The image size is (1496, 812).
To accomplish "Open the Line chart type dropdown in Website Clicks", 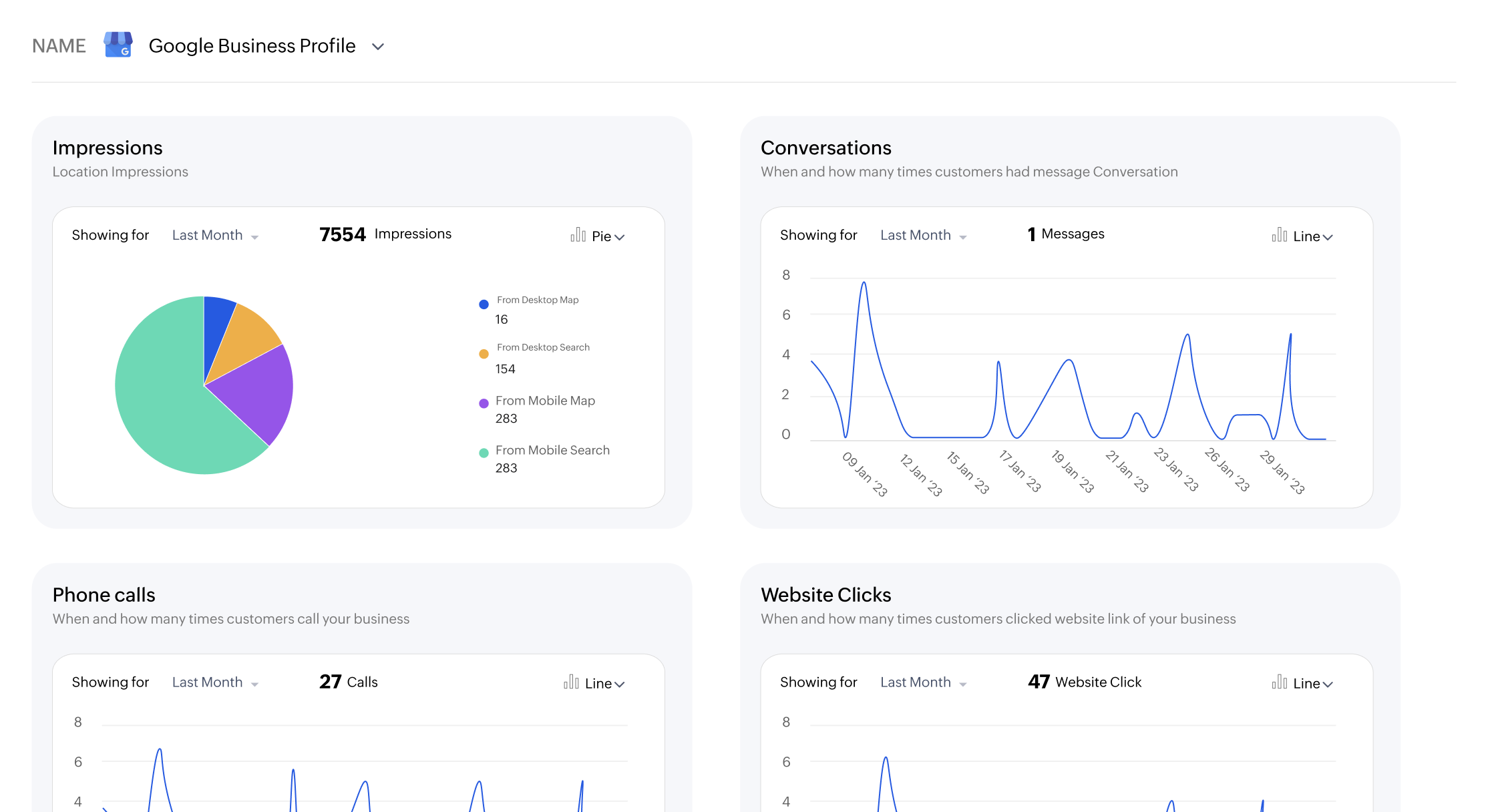I will pos(1312,684).
